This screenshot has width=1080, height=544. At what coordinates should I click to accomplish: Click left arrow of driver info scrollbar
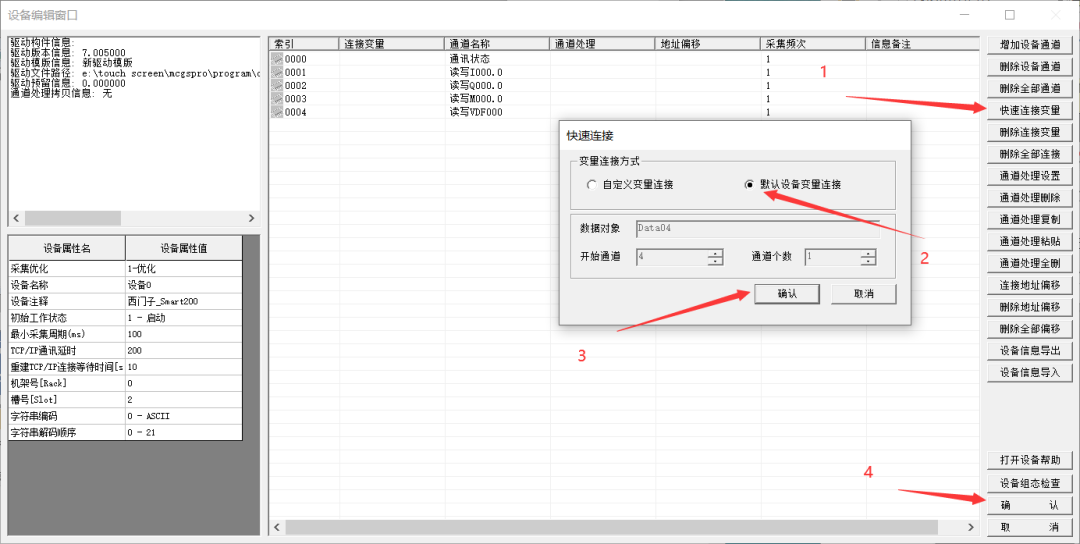click(x=15, y=218)
